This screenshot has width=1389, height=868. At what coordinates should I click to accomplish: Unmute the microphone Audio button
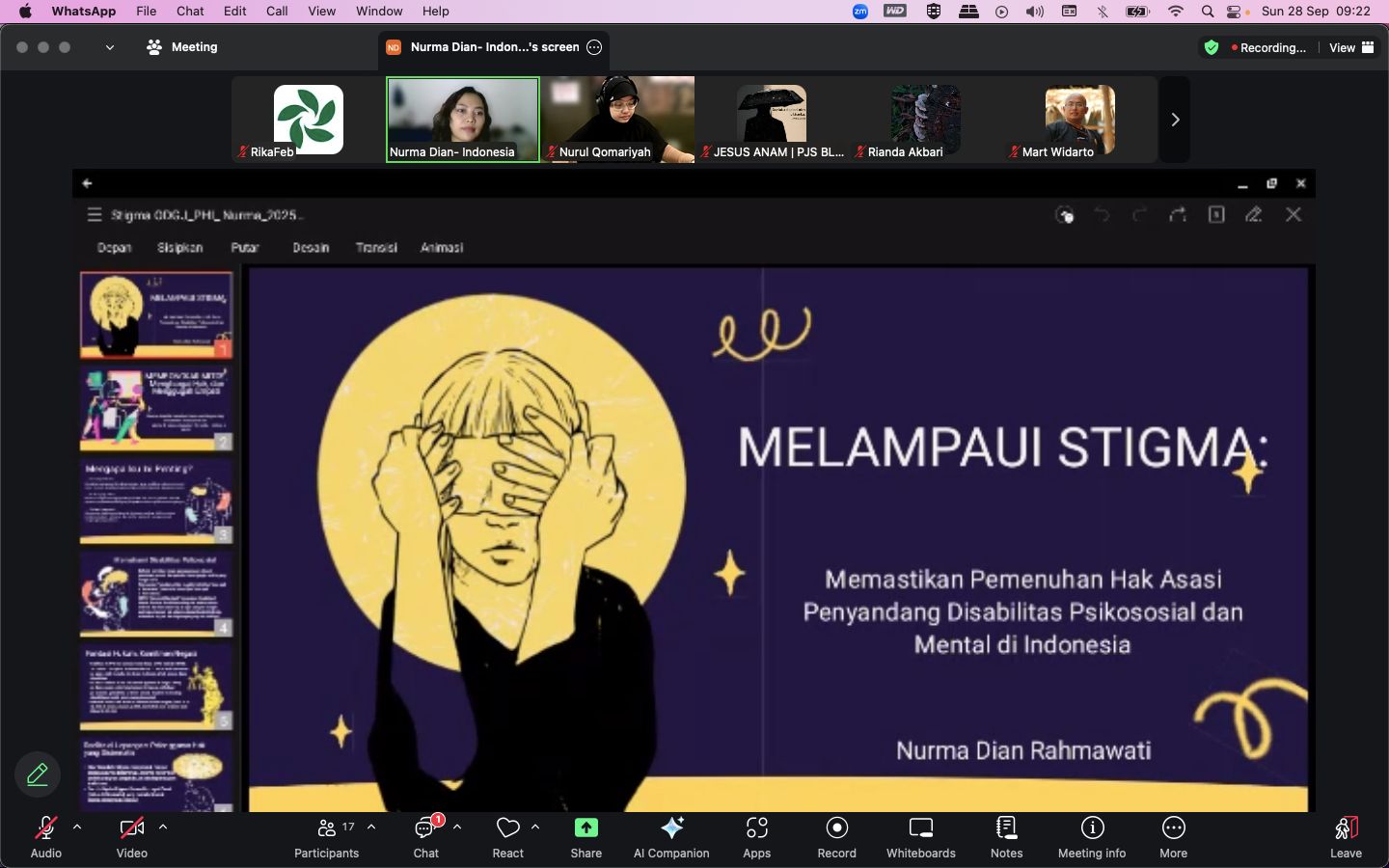[x=45, y=836]
